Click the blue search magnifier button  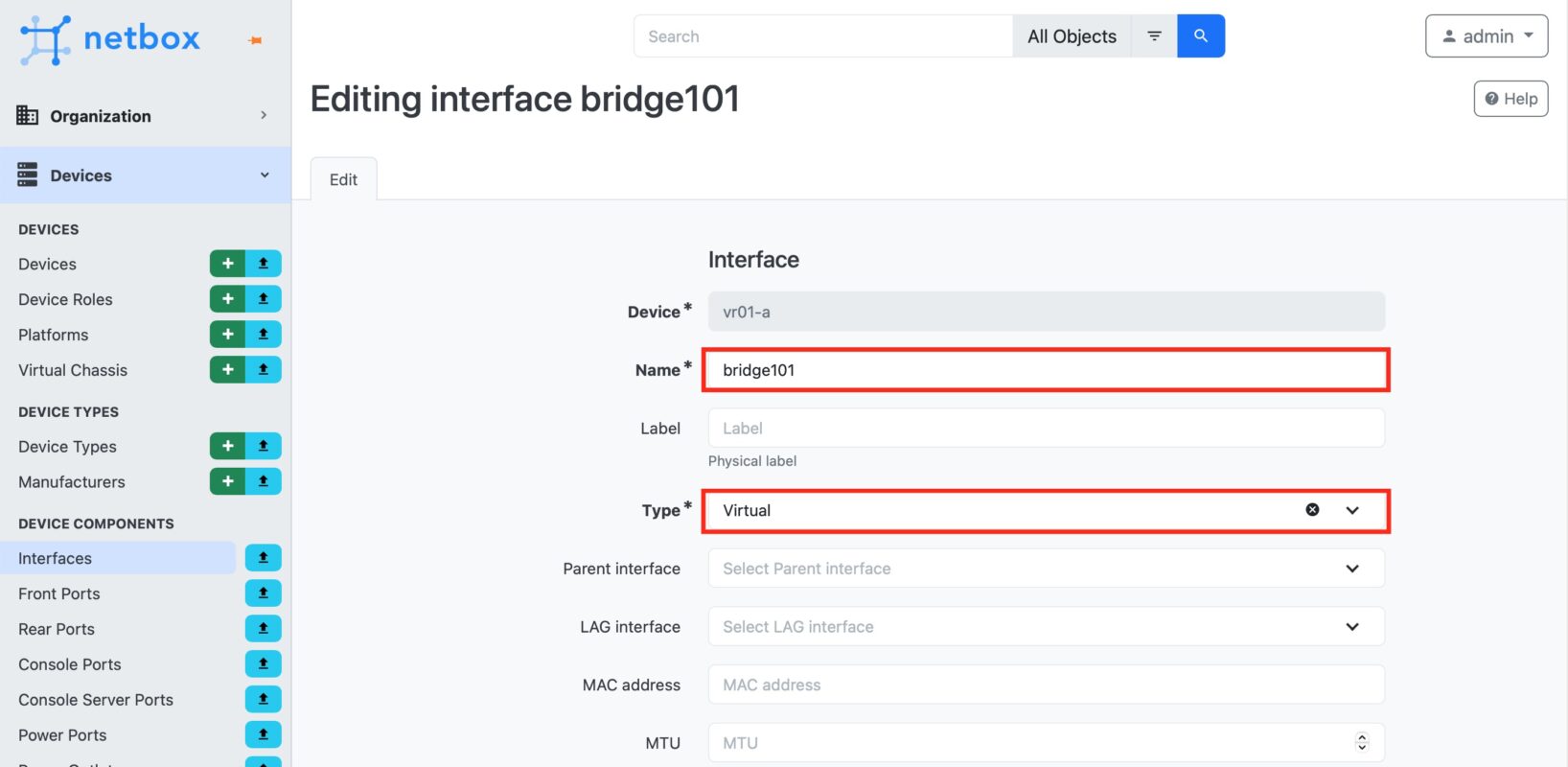[1201, 36]
